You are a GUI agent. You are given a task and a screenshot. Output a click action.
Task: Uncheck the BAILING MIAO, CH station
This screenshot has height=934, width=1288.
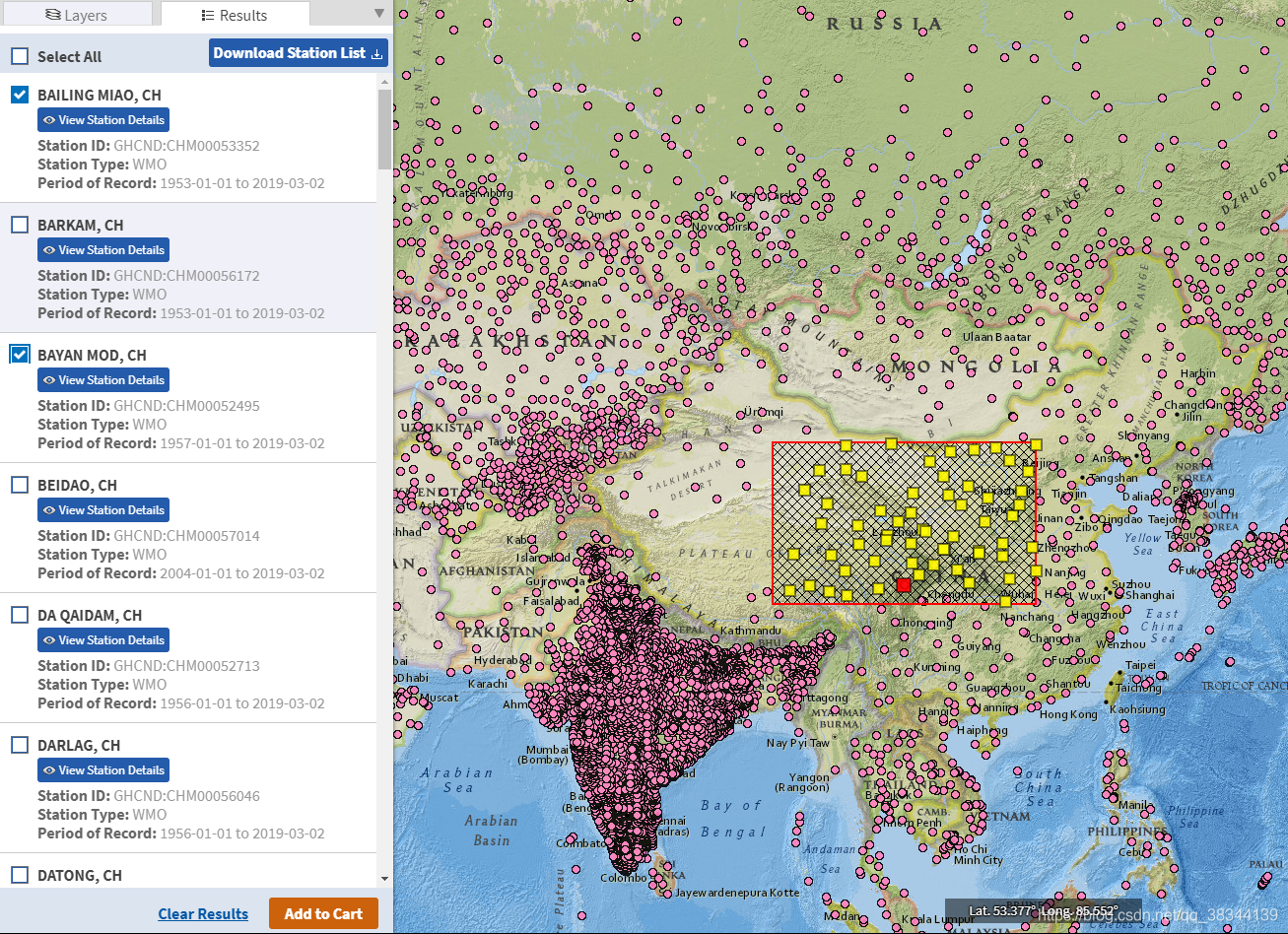pyautogui.click(x=20, y=95)
